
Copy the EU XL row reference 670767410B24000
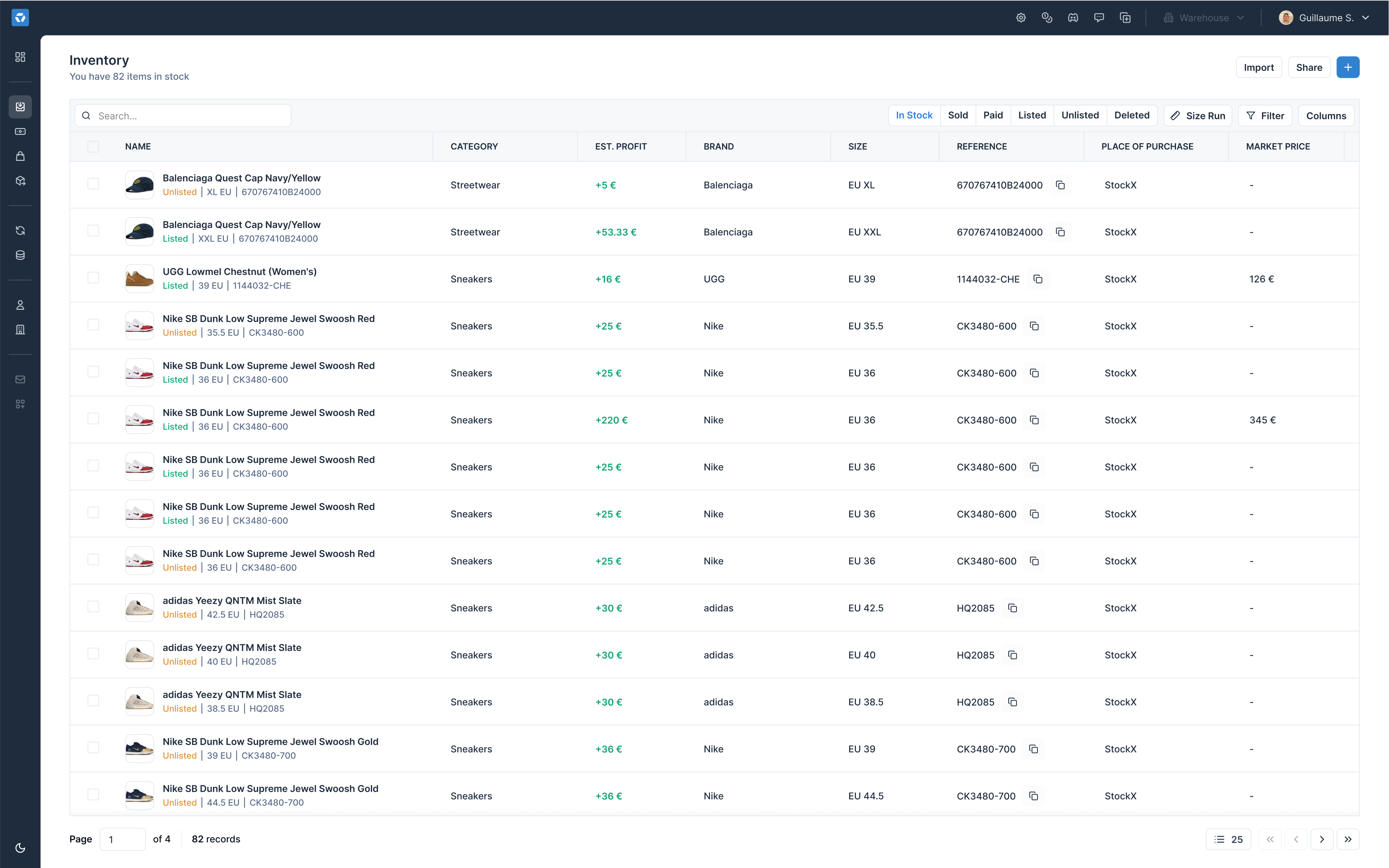tap(1060, 185)
